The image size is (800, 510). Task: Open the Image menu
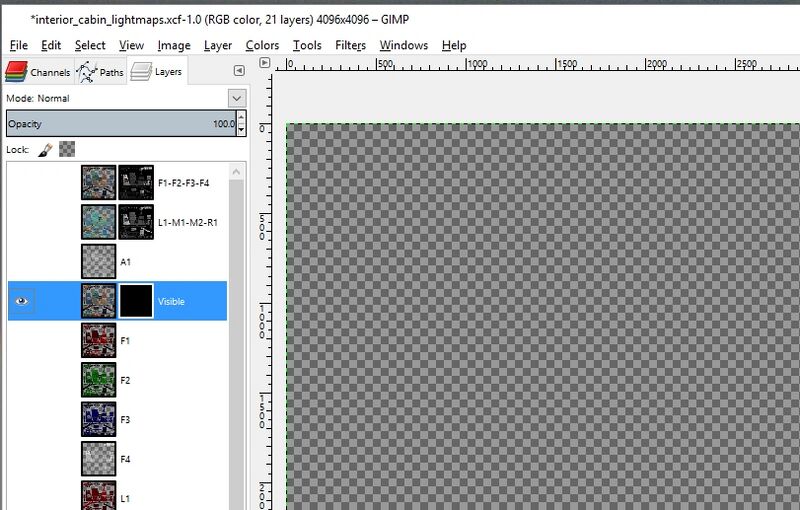[x=173, y=45]
